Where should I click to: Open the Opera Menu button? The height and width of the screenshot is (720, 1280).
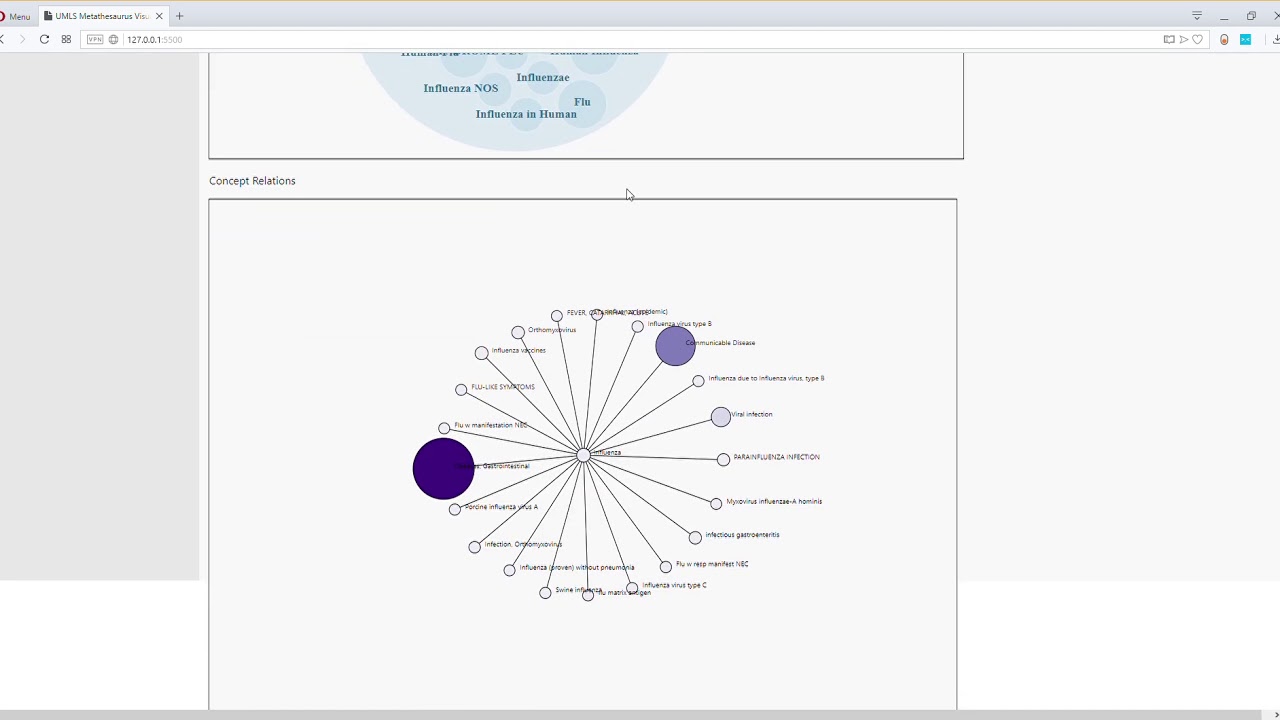tap(15, 16)
